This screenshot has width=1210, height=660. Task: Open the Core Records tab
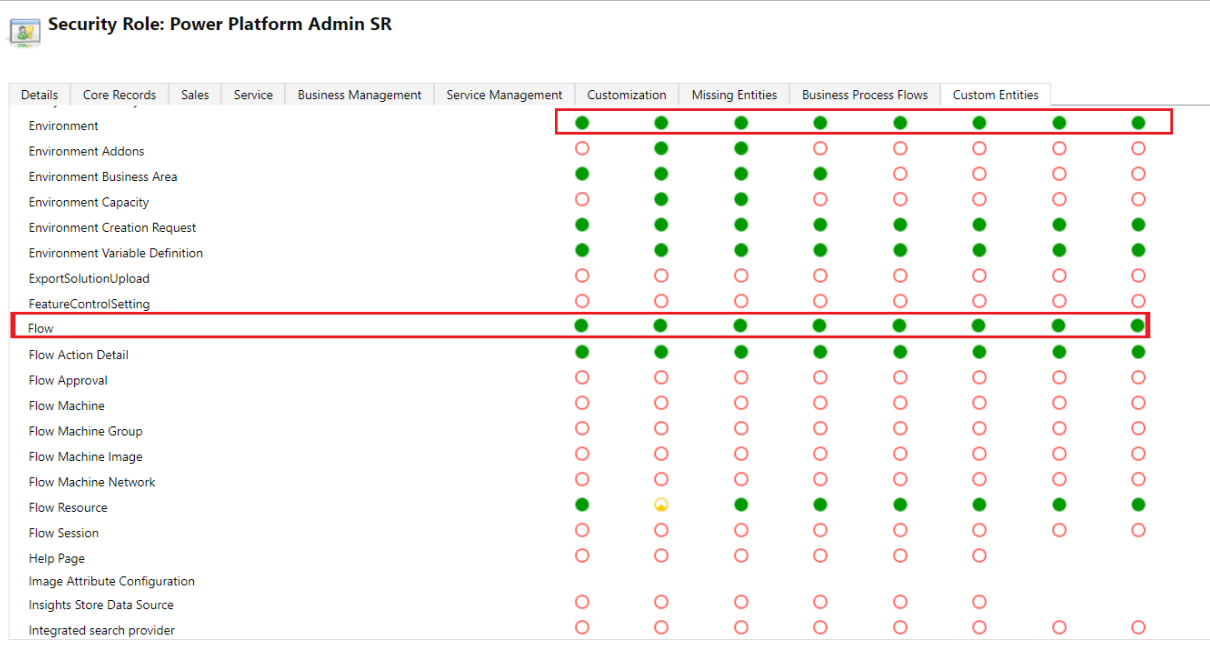[119, 94]
